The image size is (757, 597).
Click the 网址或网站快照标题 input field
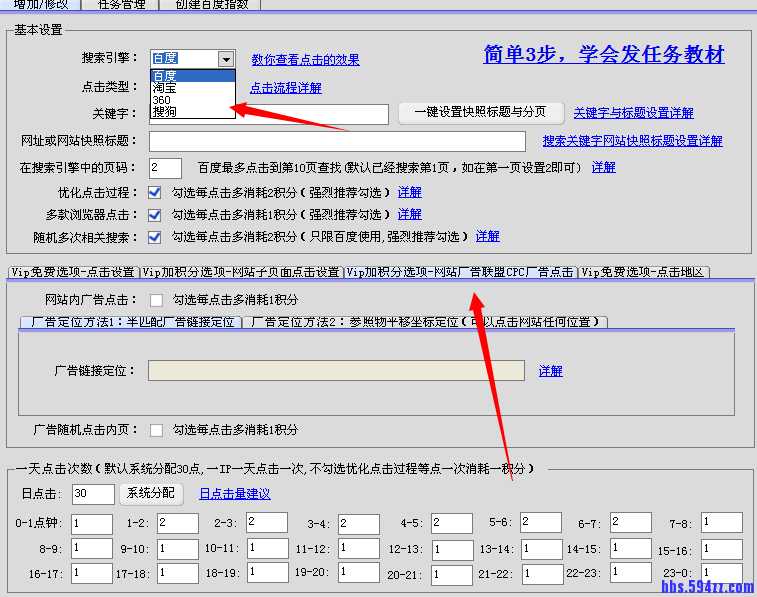point(337,141)
